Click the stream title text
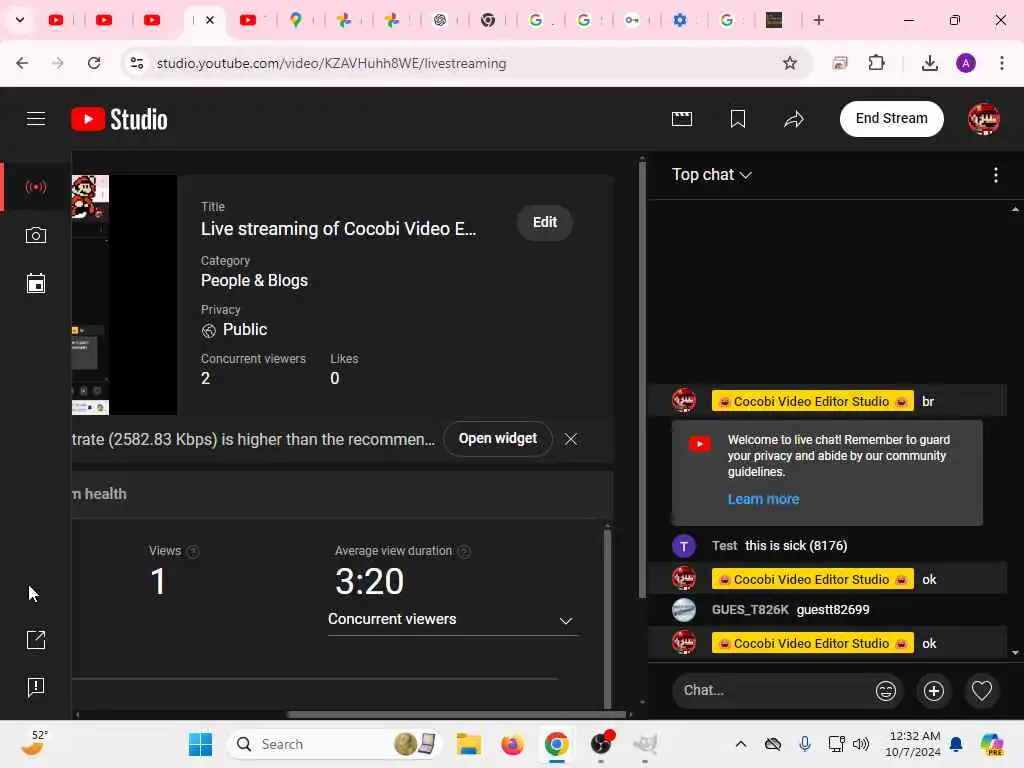1024x768 pixels. coord(338,229)
